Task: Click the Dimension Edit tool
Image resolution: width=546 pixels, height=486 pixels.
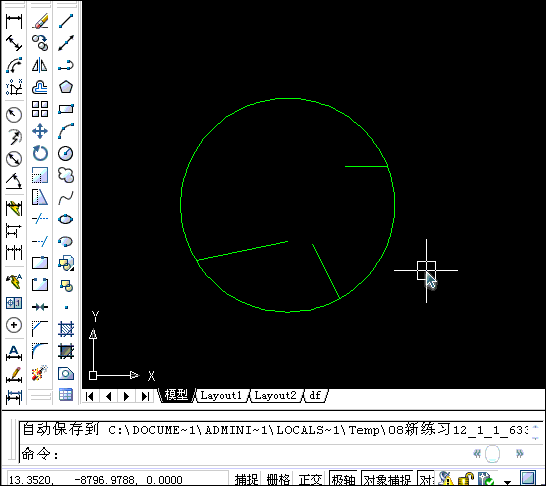Action: pos(14,352)
